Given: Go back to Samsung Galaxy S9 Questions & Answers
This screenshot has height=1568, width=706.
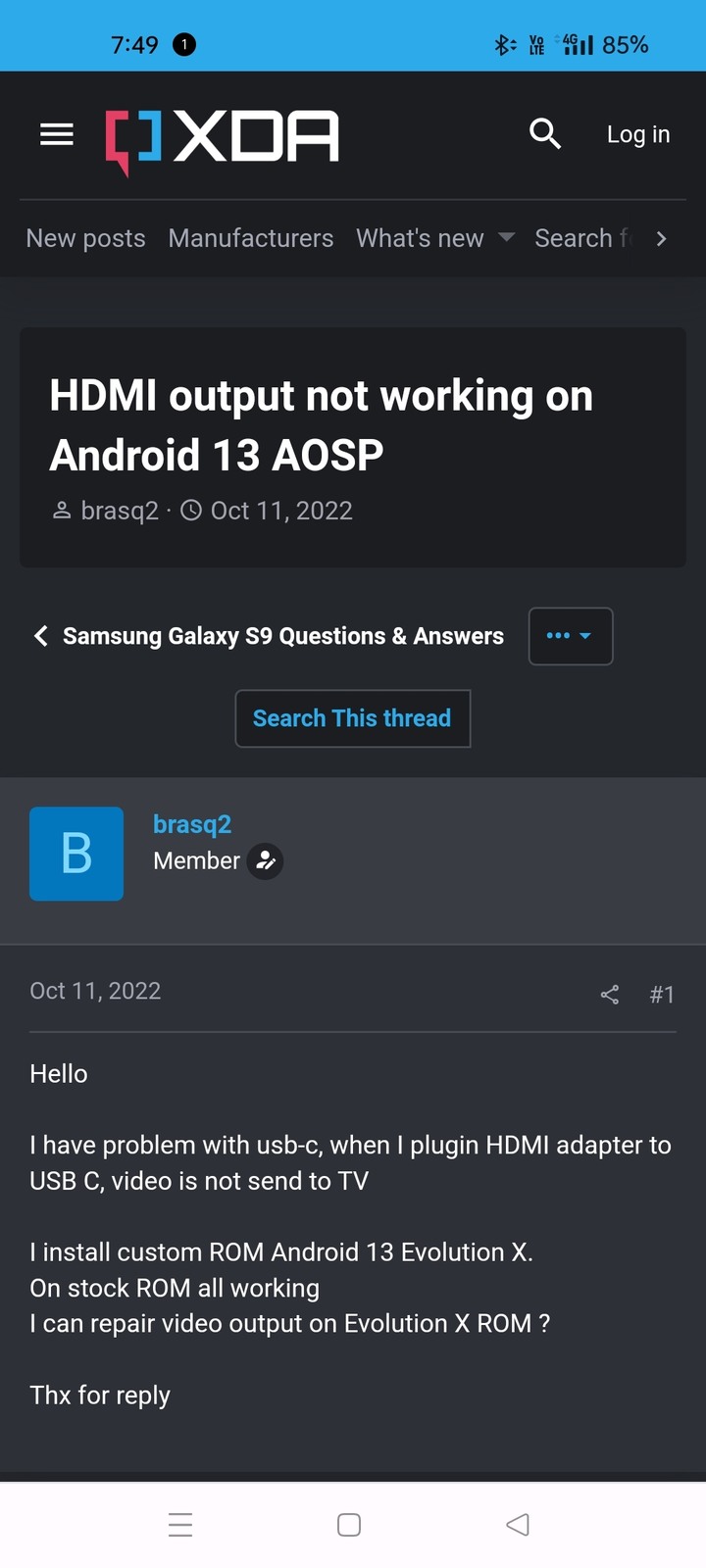Looking at the screenshot, I should [x=283, y=636].
